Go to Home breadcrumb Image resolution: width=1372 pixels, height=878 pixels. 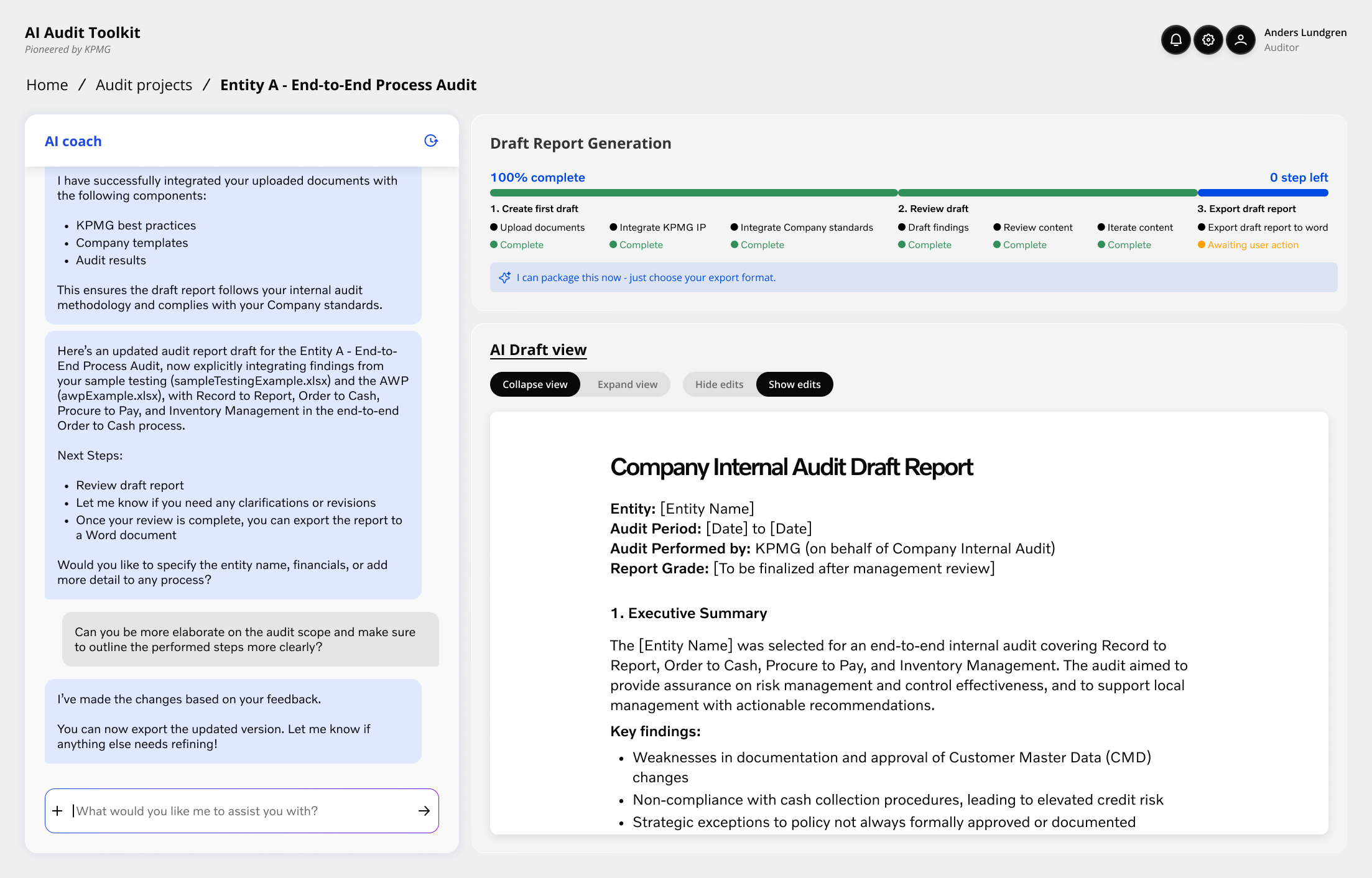pyautogui.click(x=47, y=85)
